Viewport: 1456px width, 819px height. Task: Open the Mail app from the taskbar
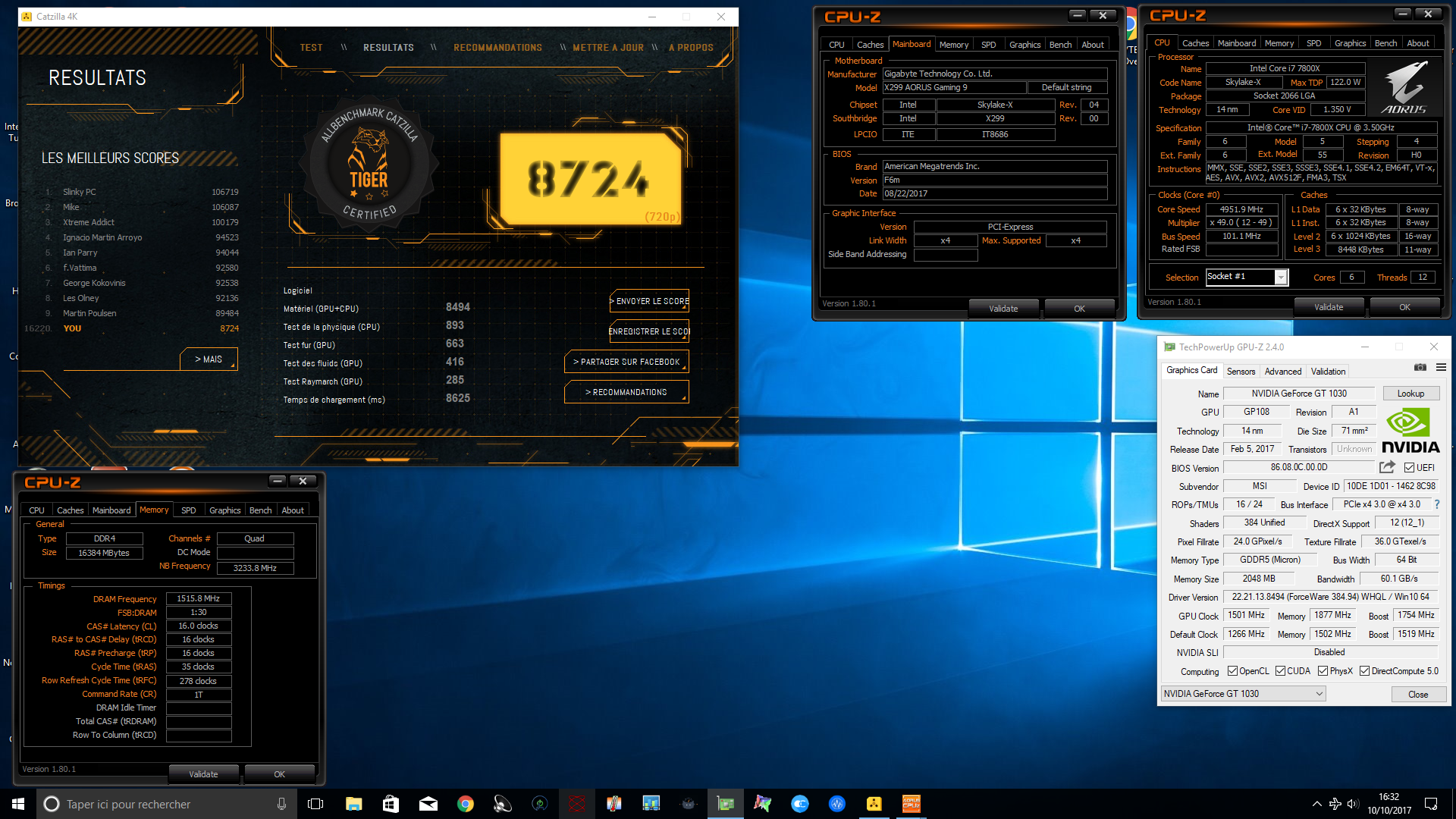click(x=428, y=804)
